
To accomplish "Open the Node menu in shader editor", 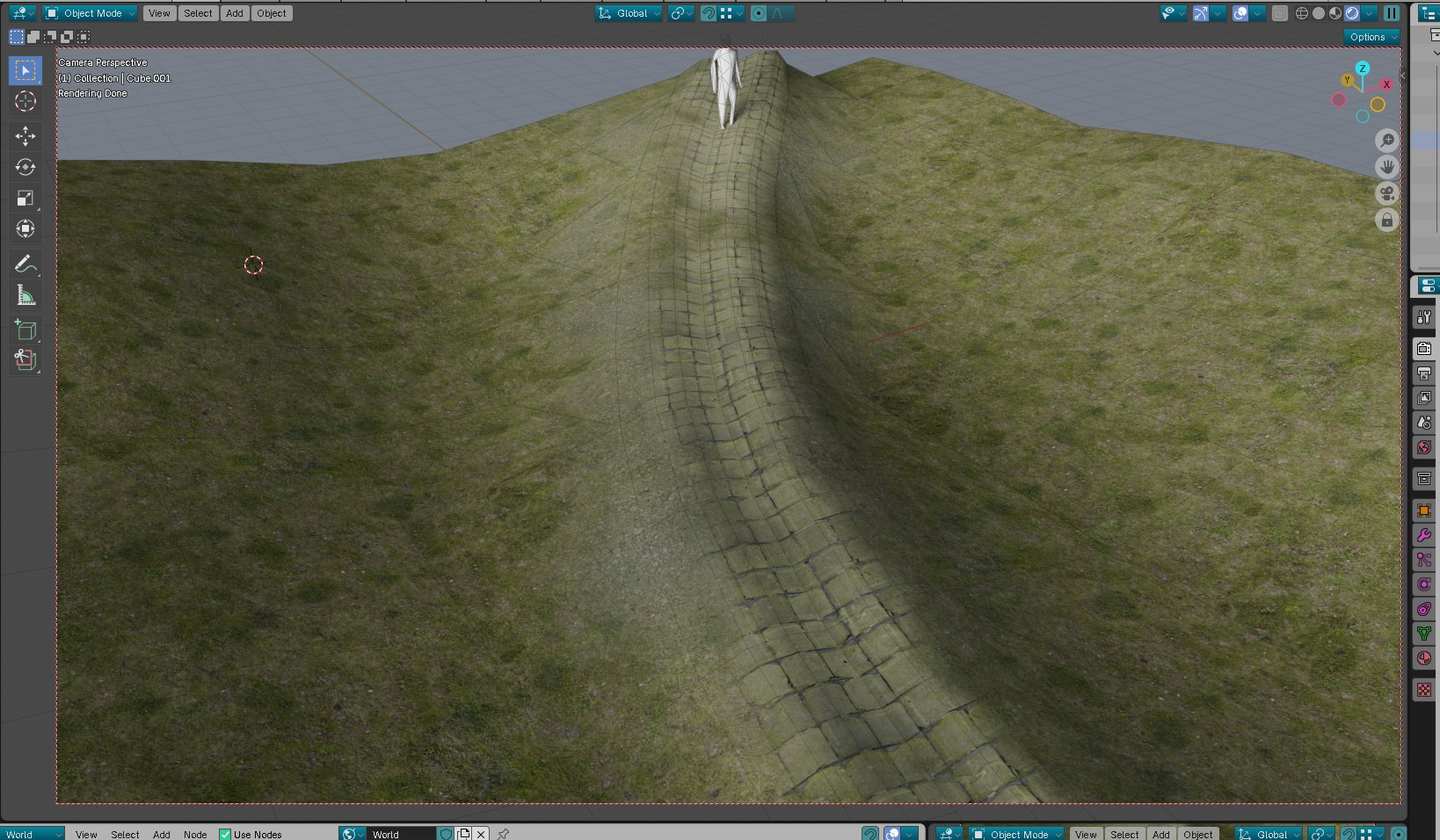I will tap(195, 834).
